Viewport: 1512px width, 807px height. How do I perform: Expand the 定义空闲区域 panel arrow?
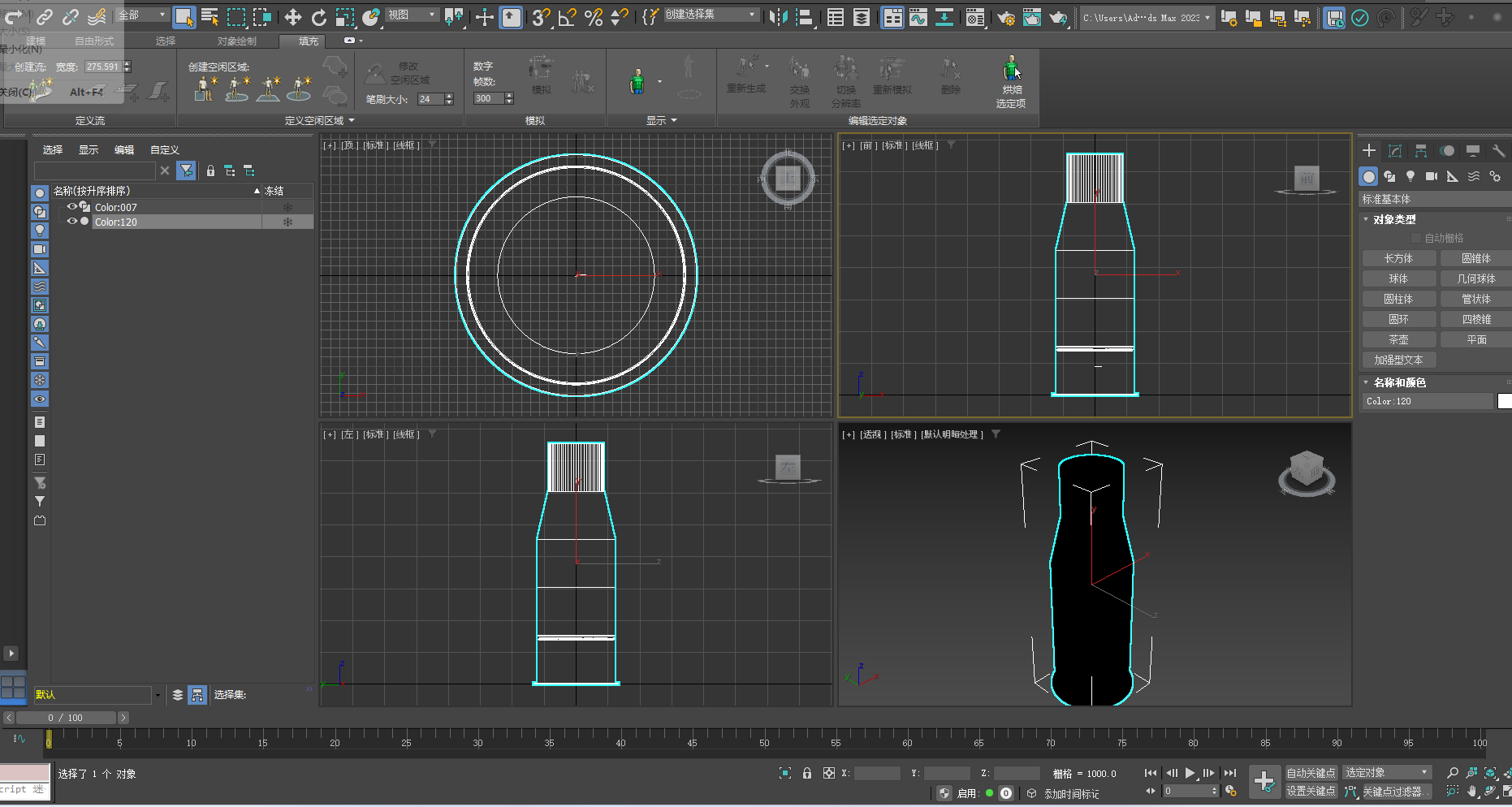click(352, 120)
